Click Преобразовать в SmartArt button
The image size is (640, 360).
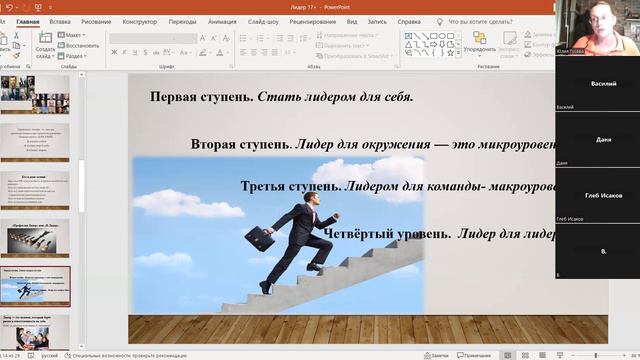[x=354, y=56]
